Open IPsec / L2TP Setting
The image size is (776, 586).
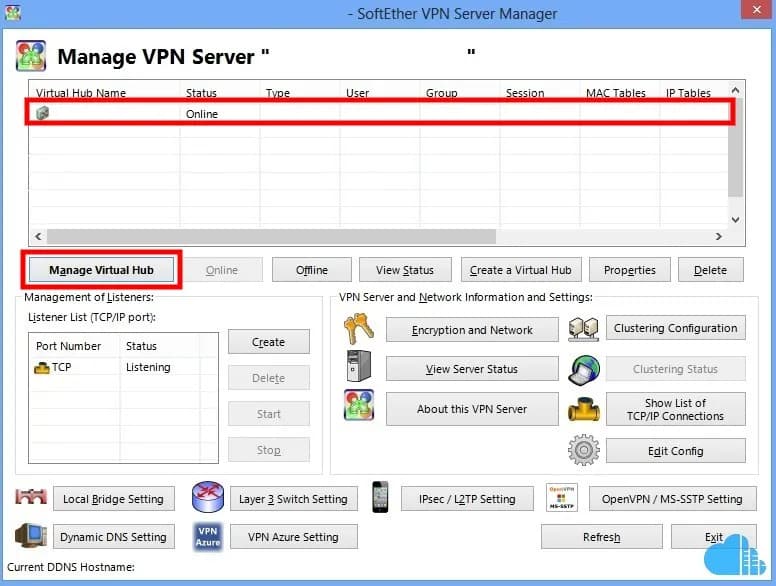(467, 499)
